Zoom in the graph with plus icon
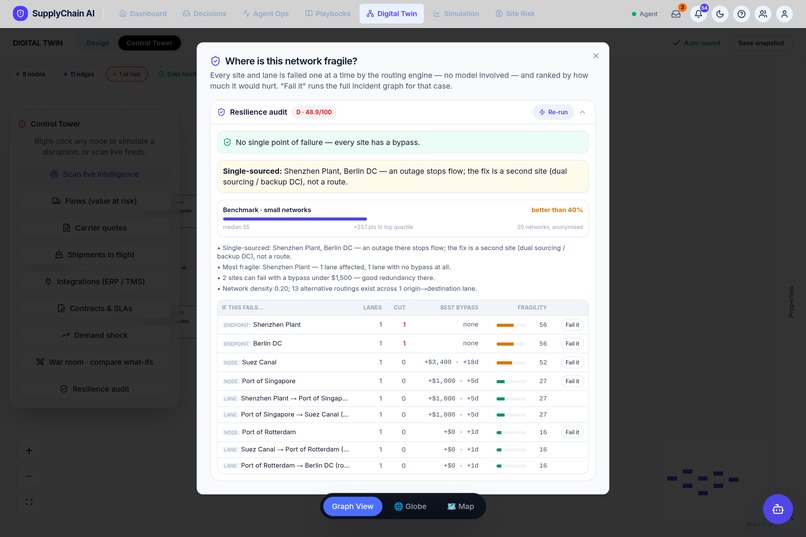Viewport: 806px width, 537px height. 29,451
